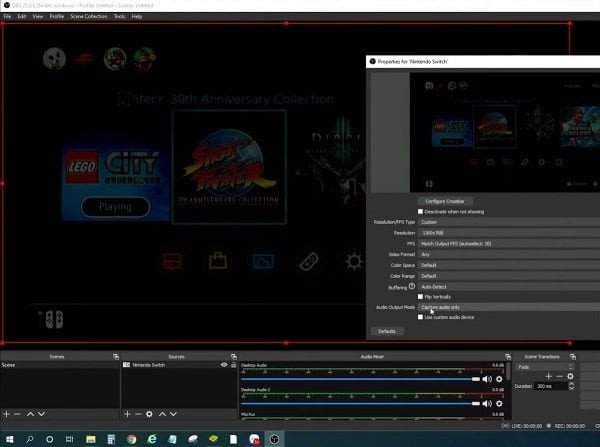600x447 pixels.
Task: Open the Resolution 1360x768 combo box
Action: click(x=509, y=233)
